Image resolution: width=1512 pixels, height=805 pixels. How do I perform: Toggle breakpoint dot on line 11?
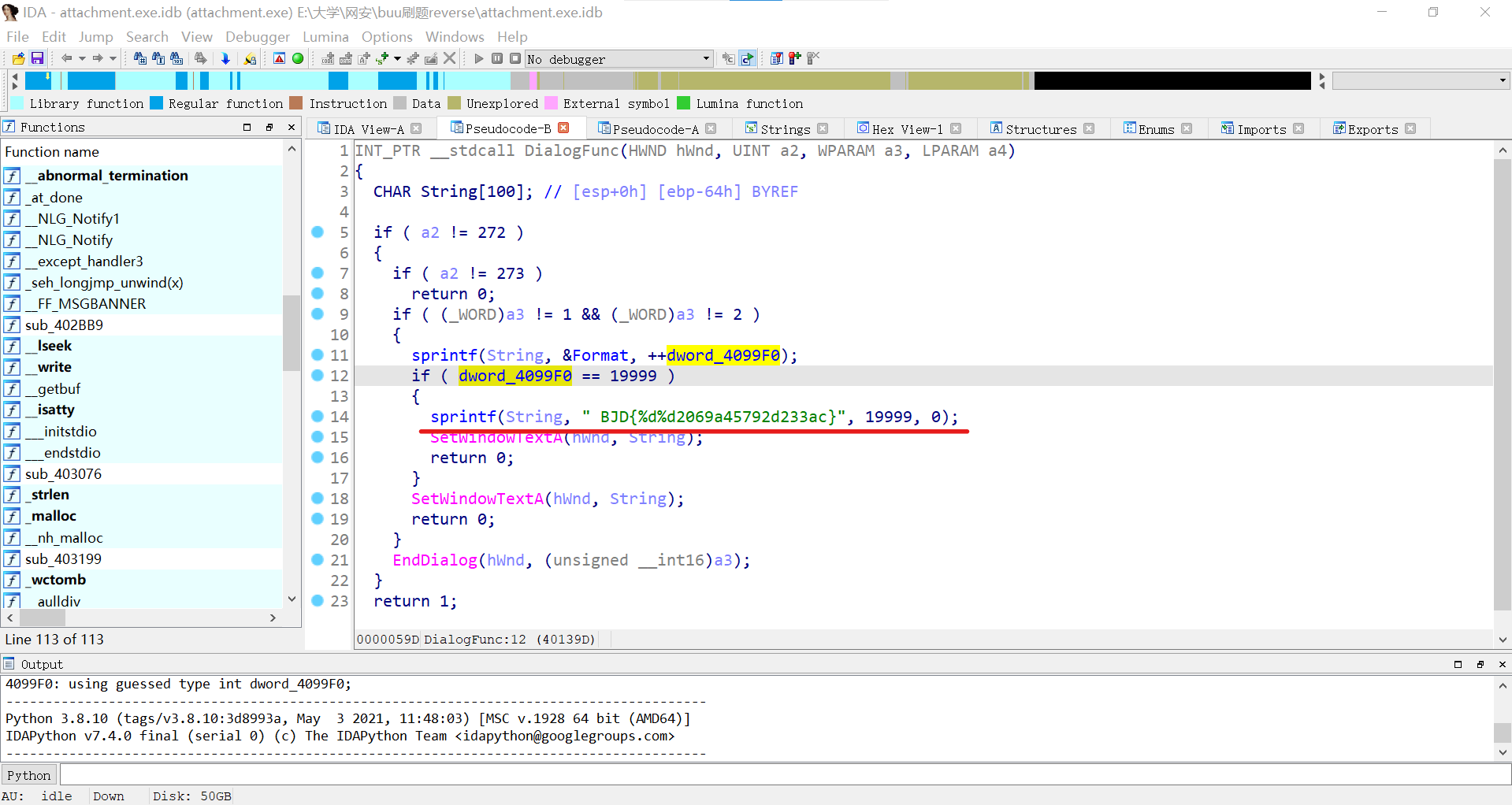coord(318,354)
